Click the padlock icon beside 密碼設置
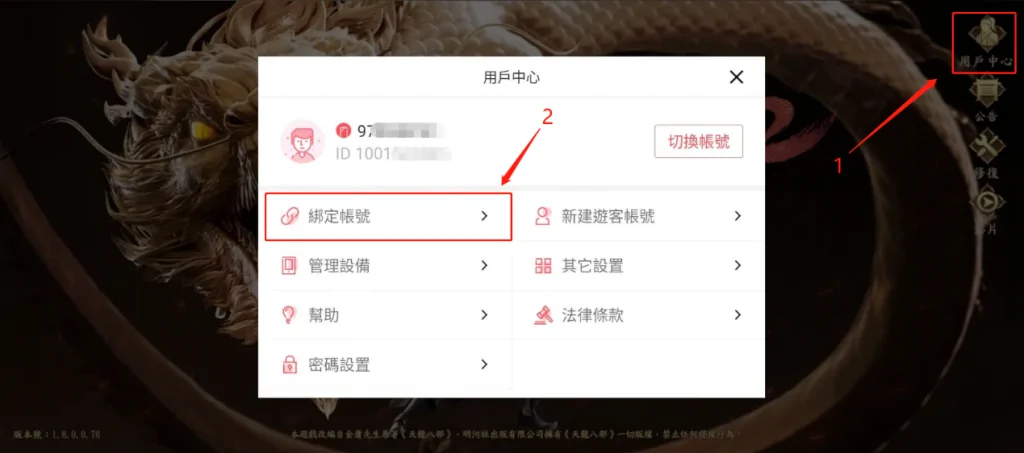Image resolution: width=1024 pixels, height=453 pixels. coord(289,365)
